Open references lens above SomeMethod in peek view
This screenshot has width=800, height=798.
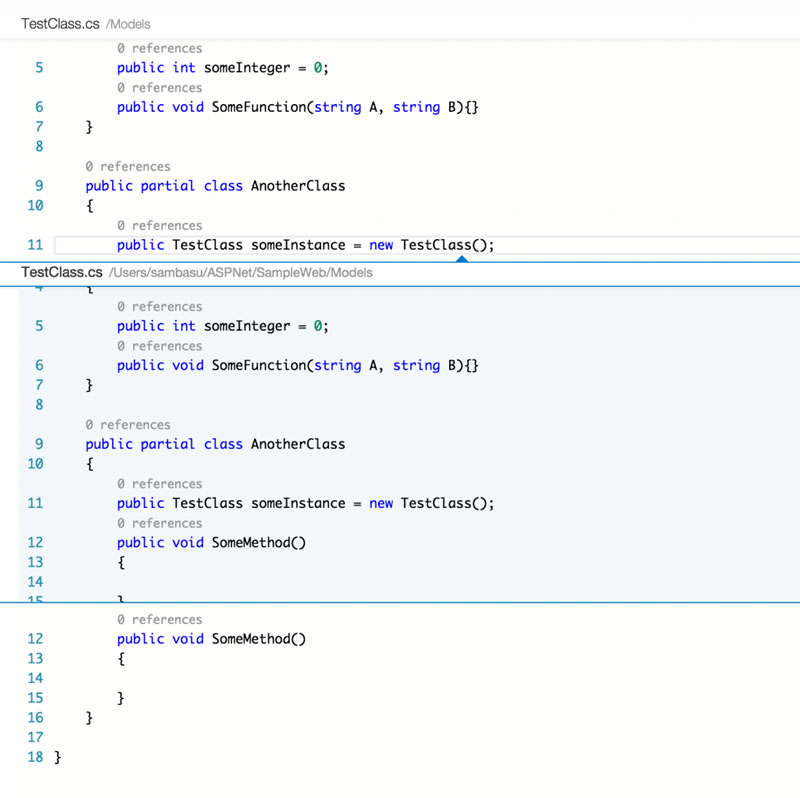159,523
